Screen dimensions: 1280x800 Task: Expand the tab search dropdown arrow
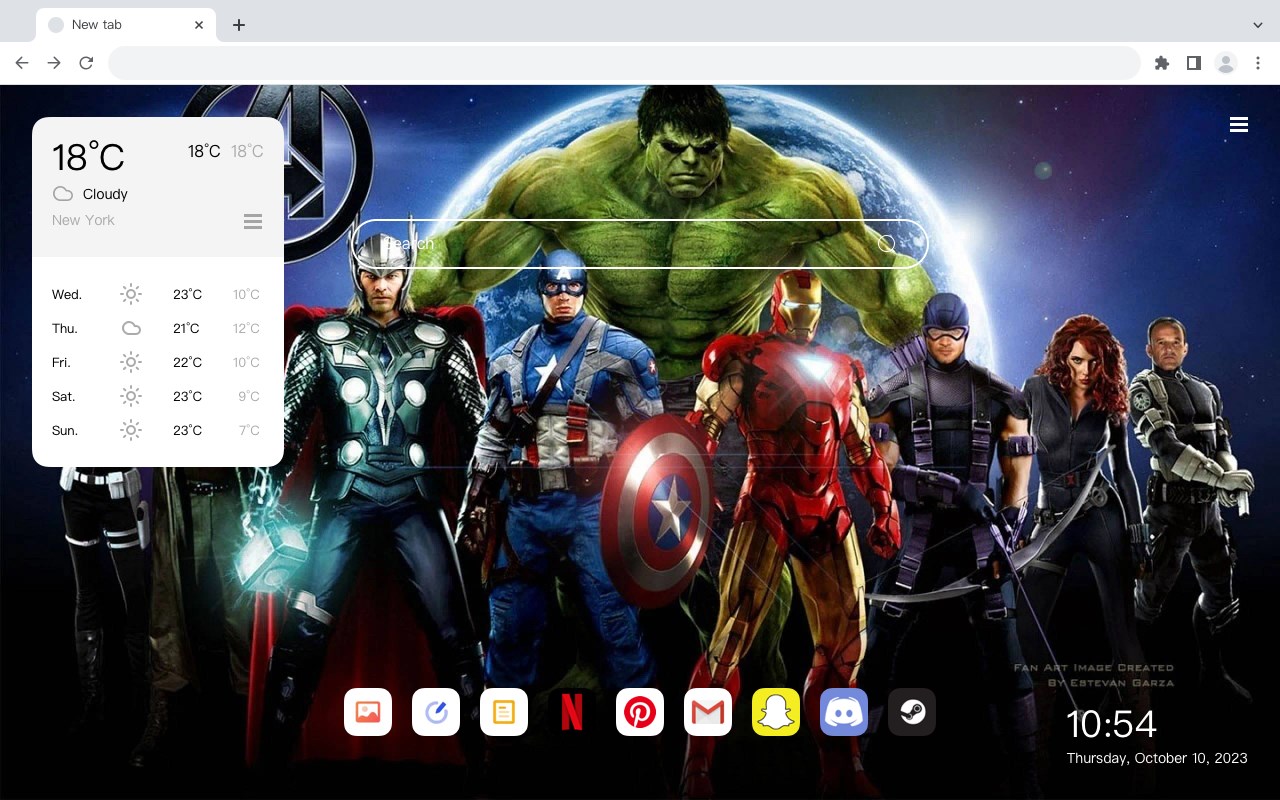1258,25
